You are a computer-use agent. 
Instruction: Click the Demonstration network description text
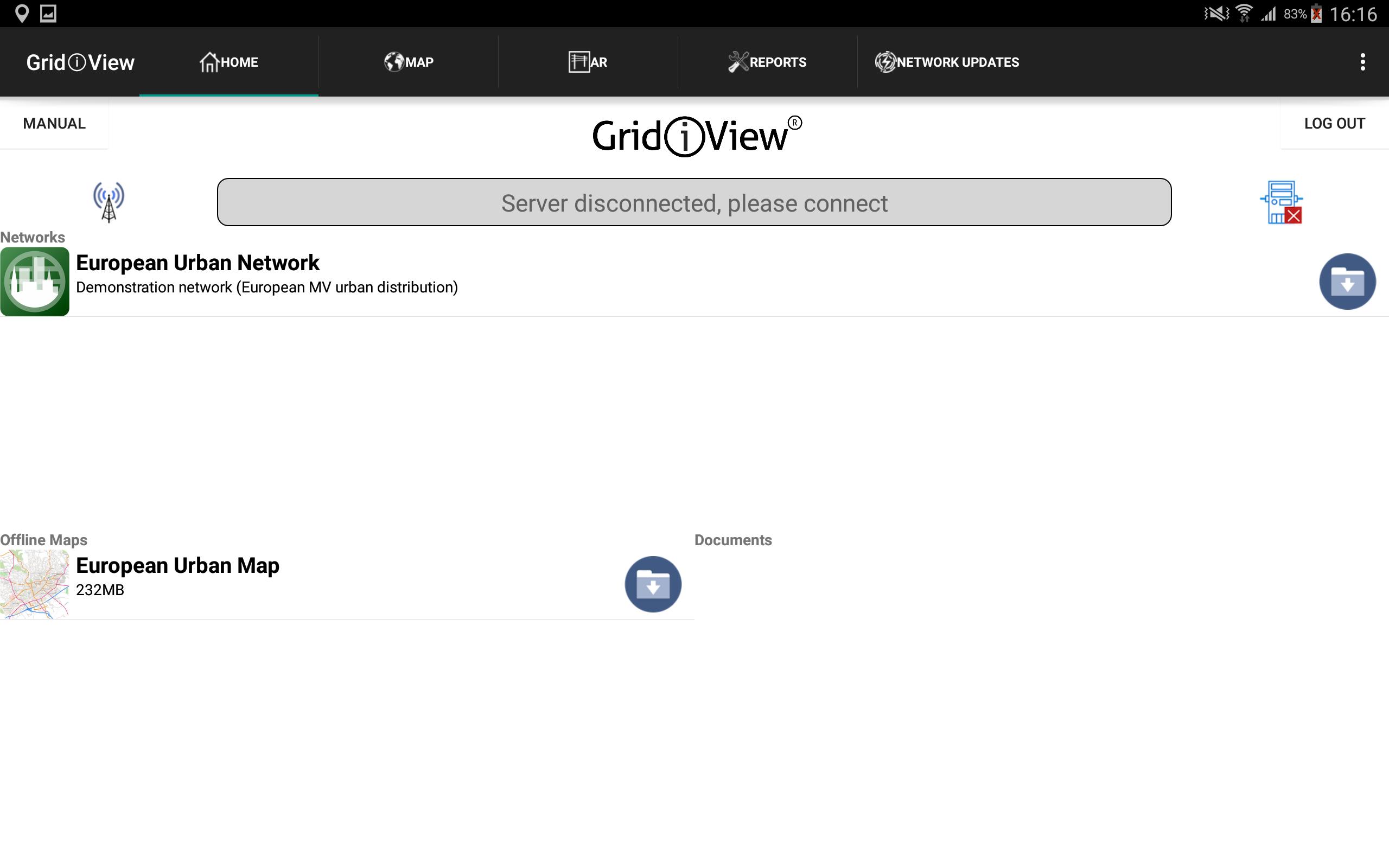tap(267, 287)
